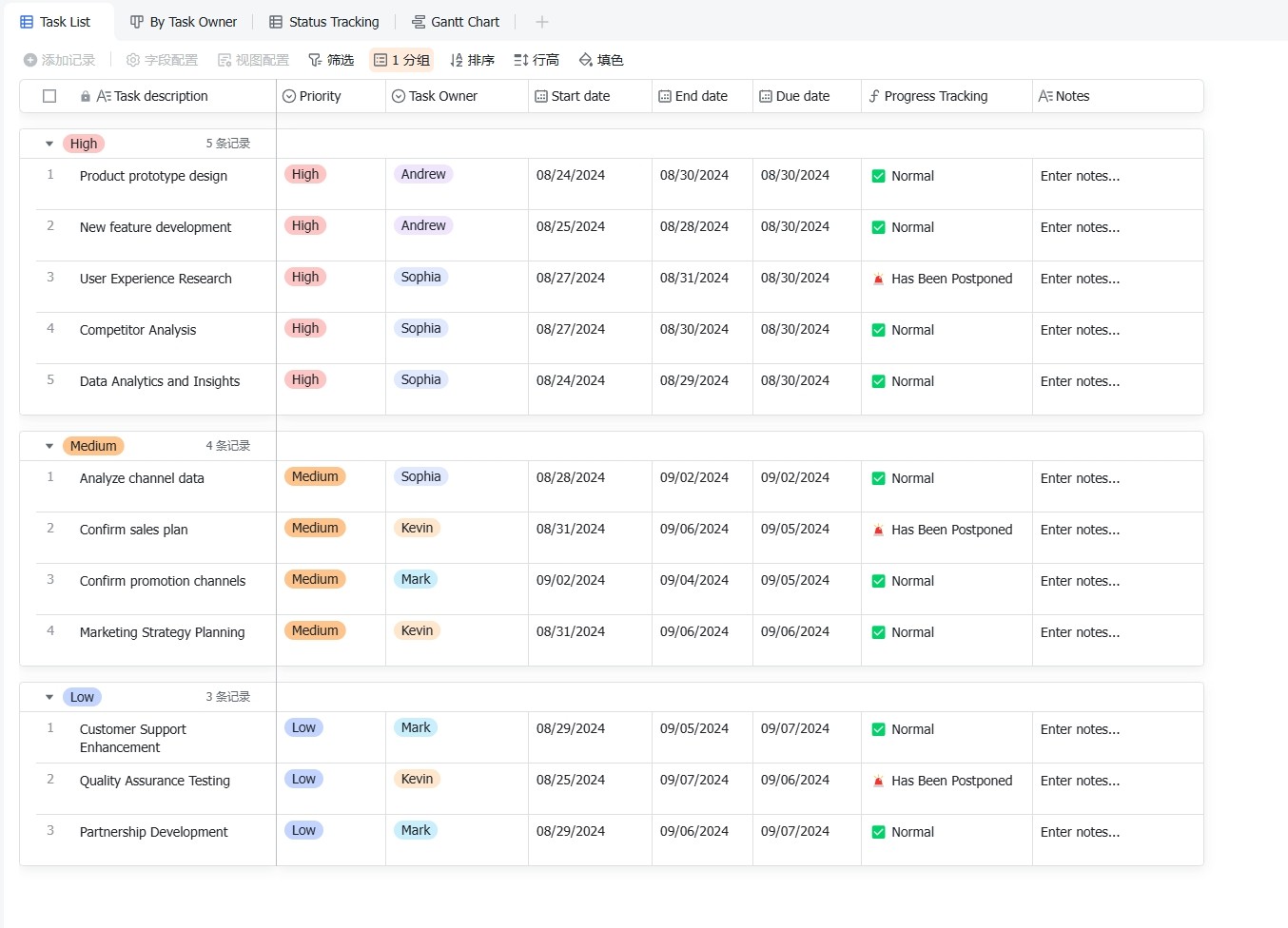Switch to the Status Tracking tab
This screenshot has width=1288, height=928.
click(x=323, y=22)
